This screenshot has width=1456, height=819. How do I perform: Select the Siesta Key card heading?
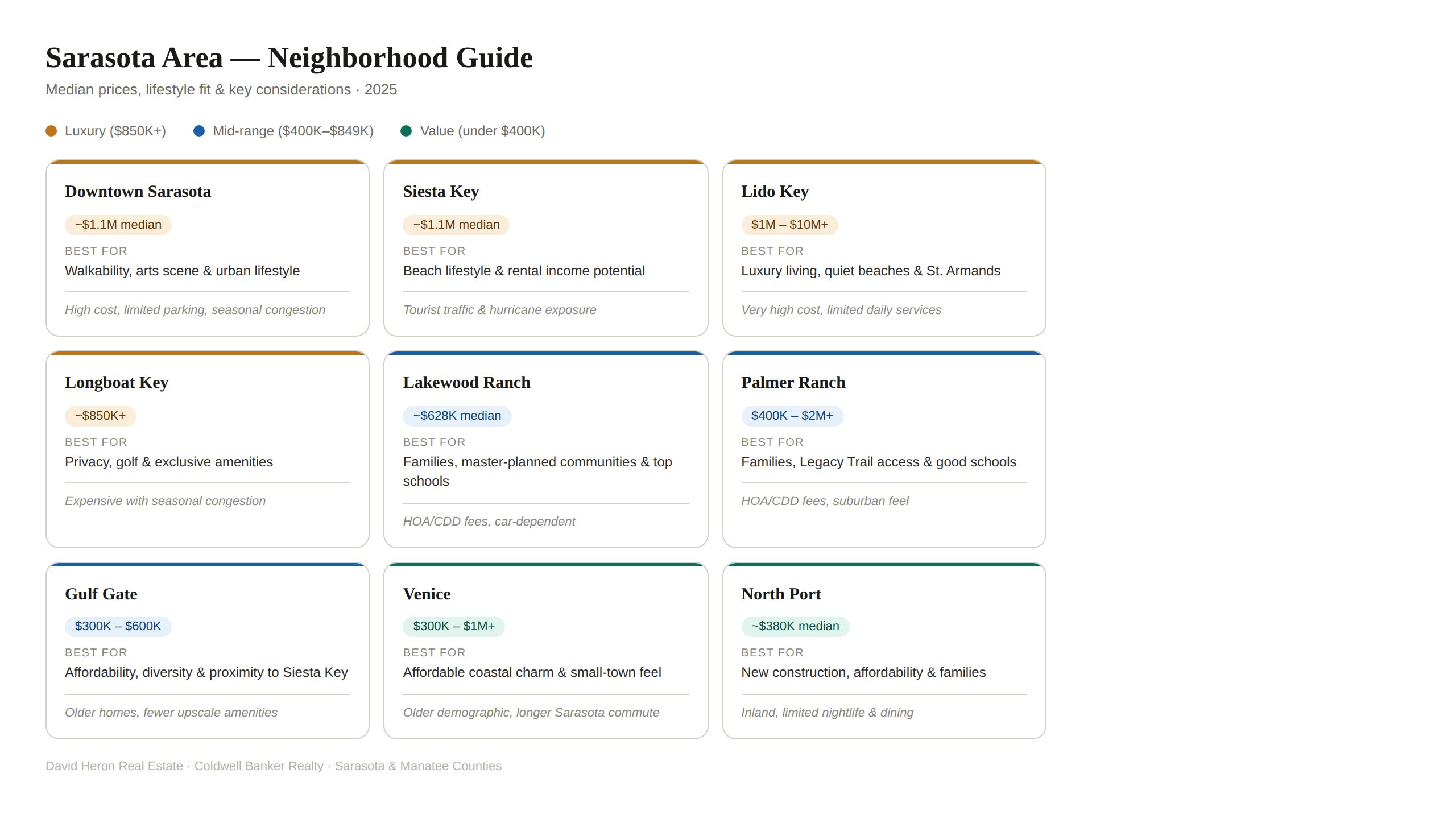point(441,192)
